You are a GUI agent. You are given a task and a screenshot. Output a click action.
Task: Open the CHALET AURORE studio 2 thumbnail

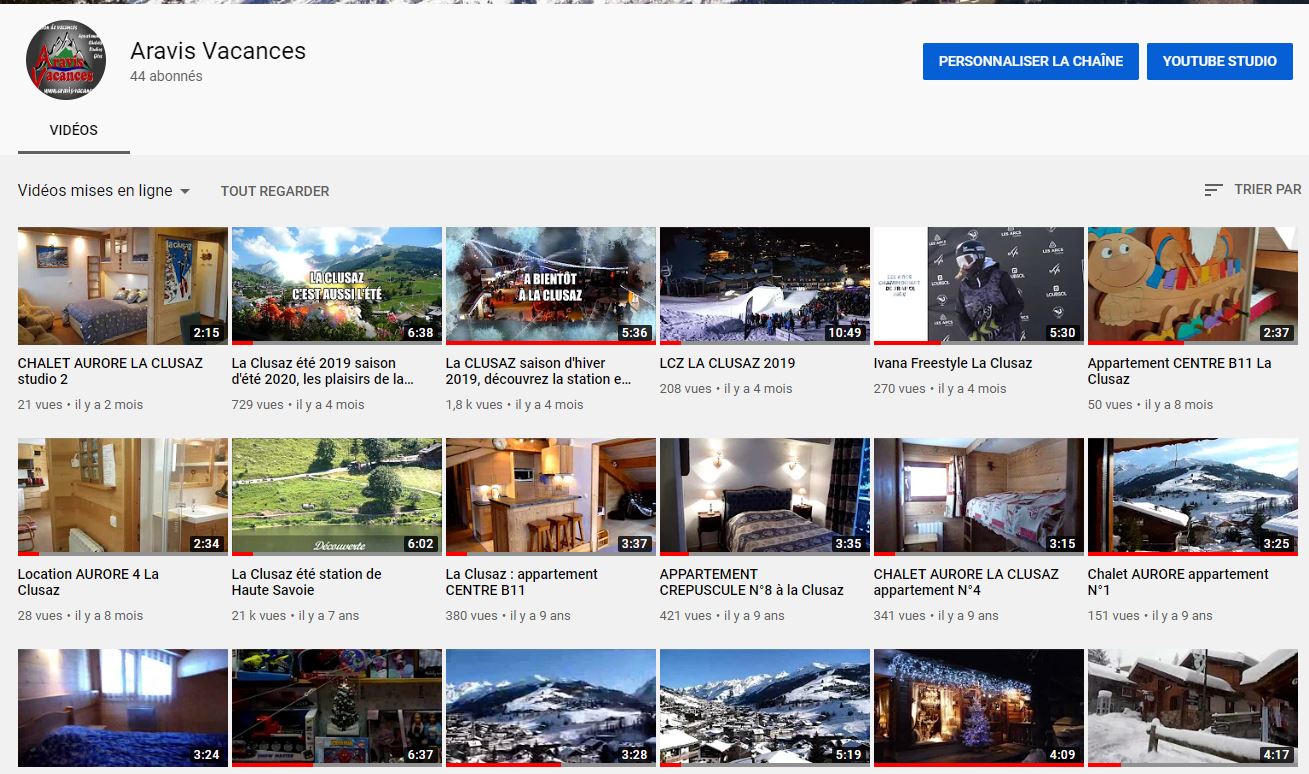pos(122,285)
